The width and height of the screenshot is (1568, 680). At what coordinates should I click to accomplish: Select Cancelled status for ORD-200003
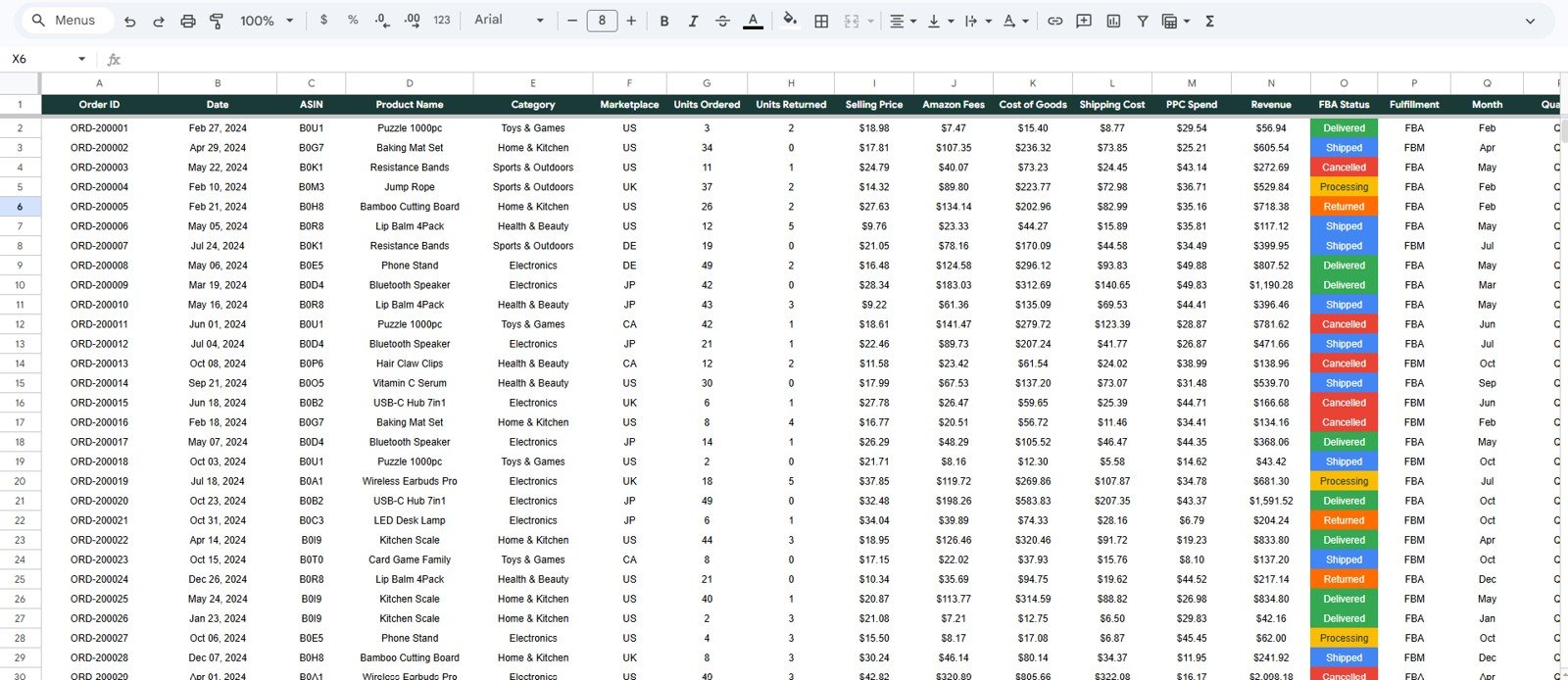pyautogui.click(x=1344, y=168)
